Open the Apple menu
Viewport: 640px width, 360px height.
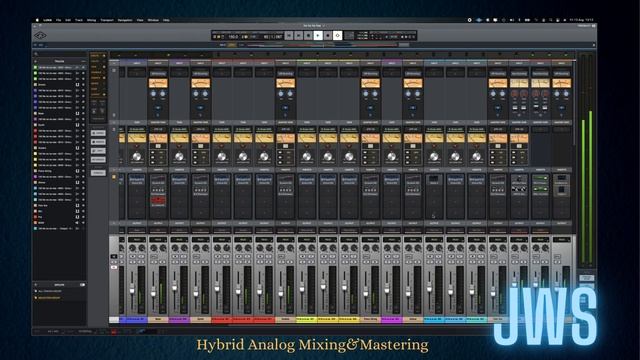click(37, 20)
